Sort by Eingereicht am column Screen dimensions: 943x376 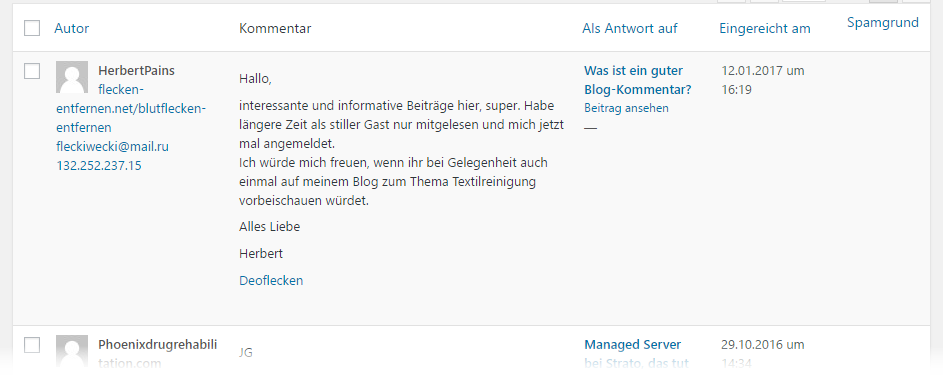tap(764, 28)
